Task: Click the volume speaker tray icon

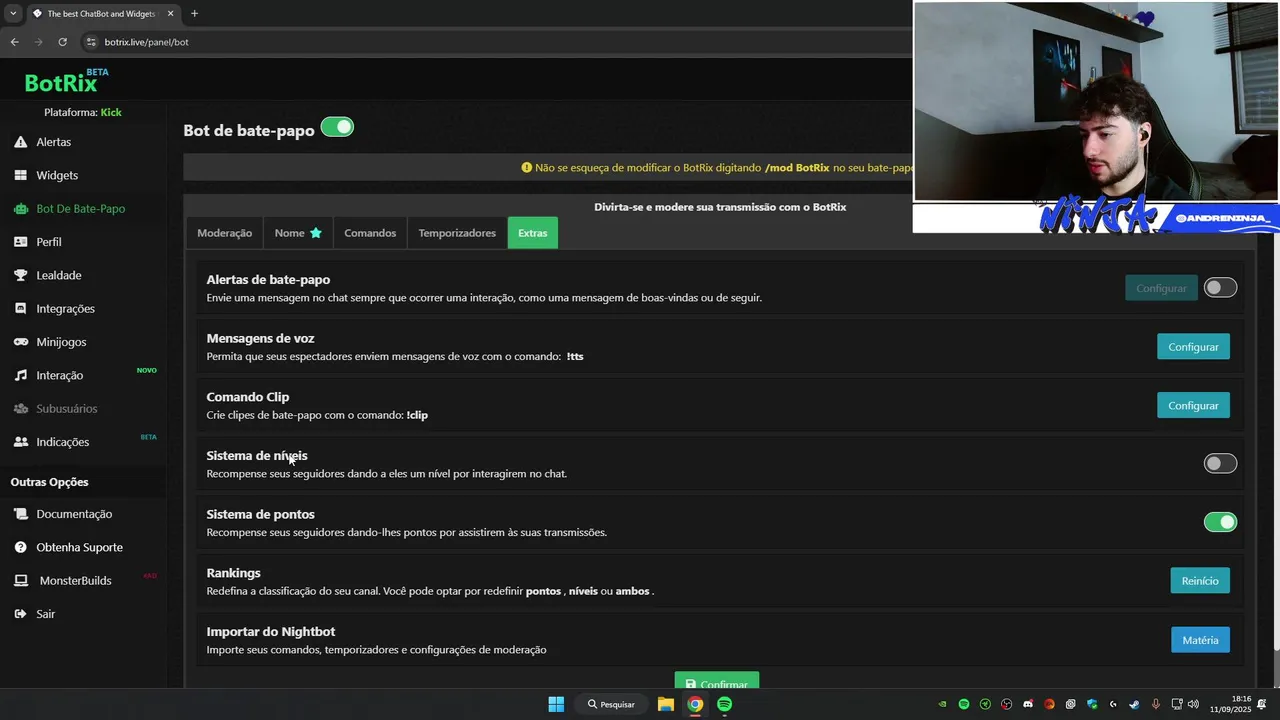Action: [1193, 704]
